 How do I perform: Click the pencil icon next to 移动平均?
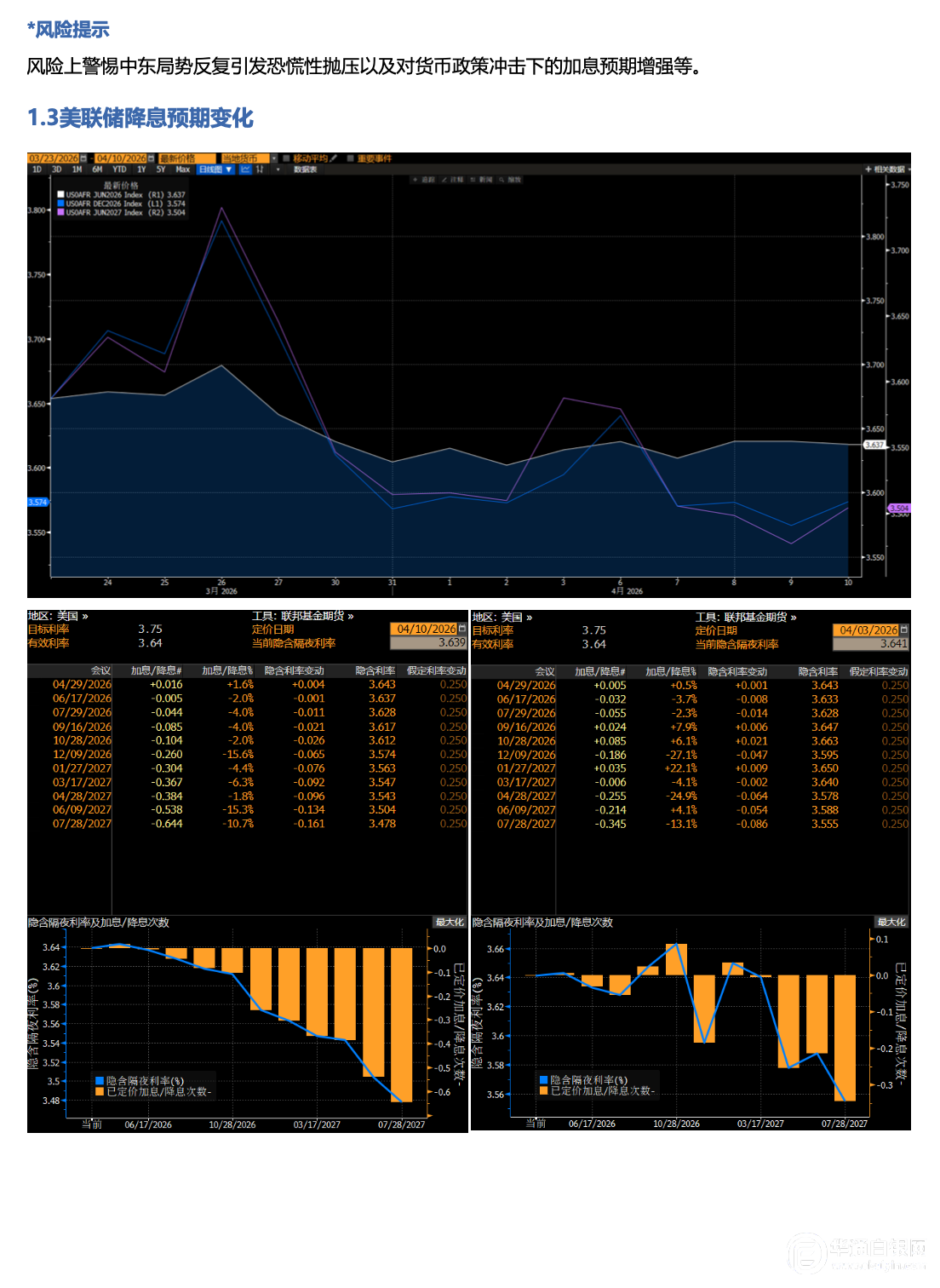(334, 158)
